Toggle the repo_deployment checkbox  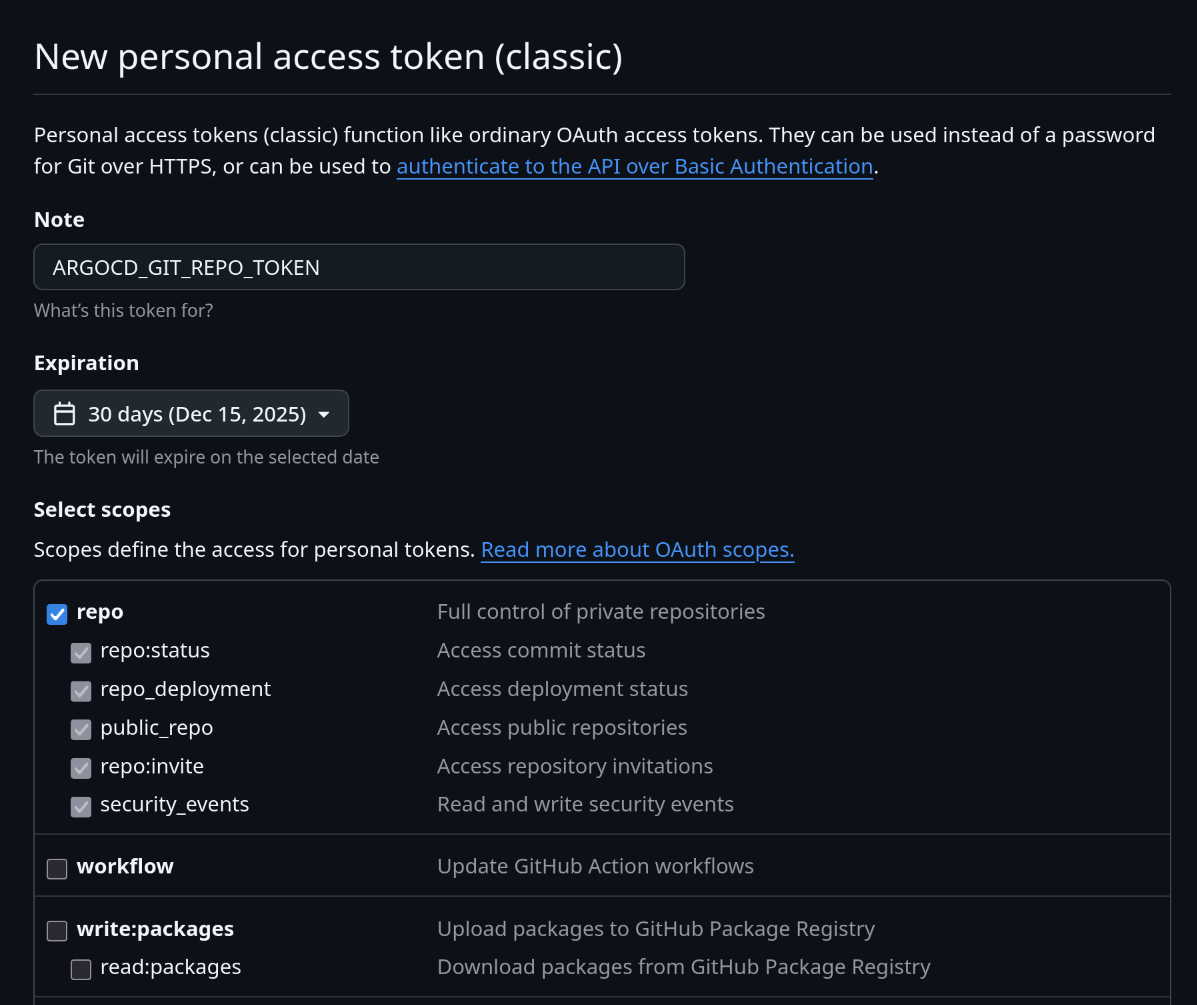pos(81,691)
